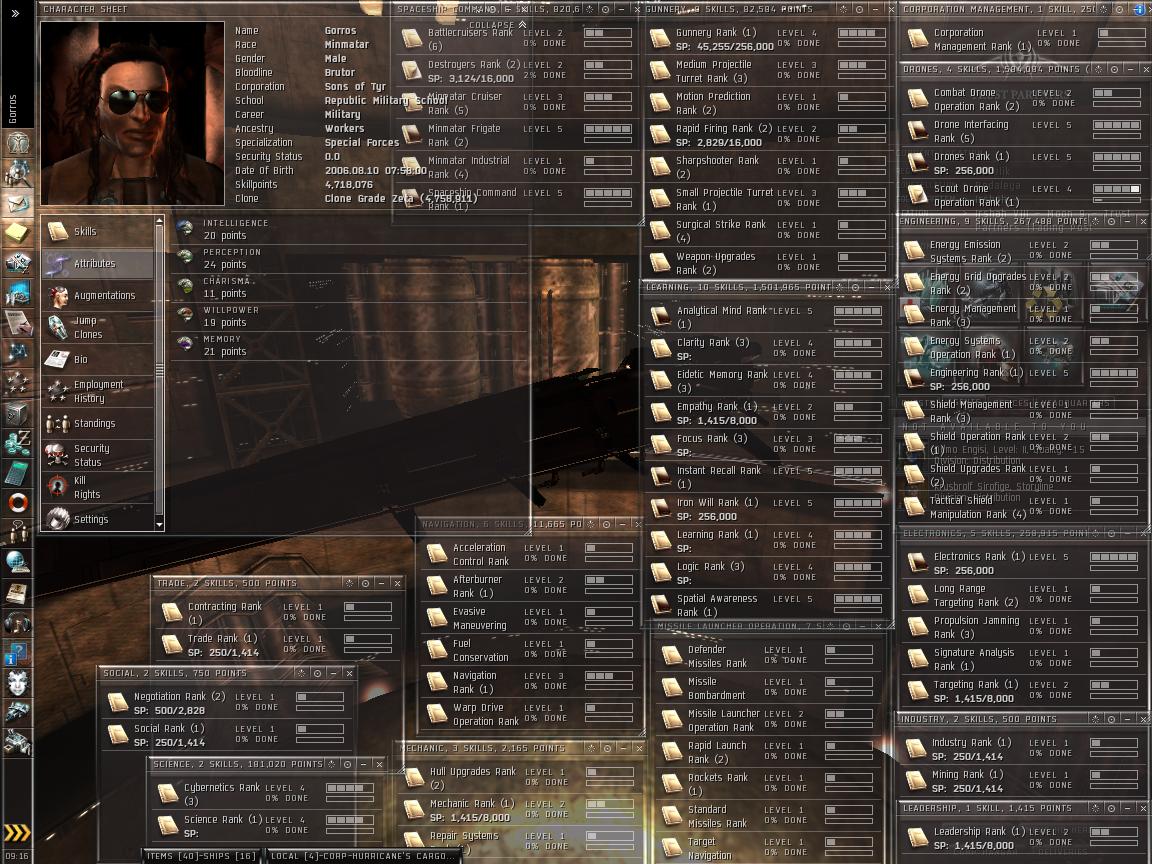
Task: Open the jukebox headphones icon in sidebar
Action: 17,624
